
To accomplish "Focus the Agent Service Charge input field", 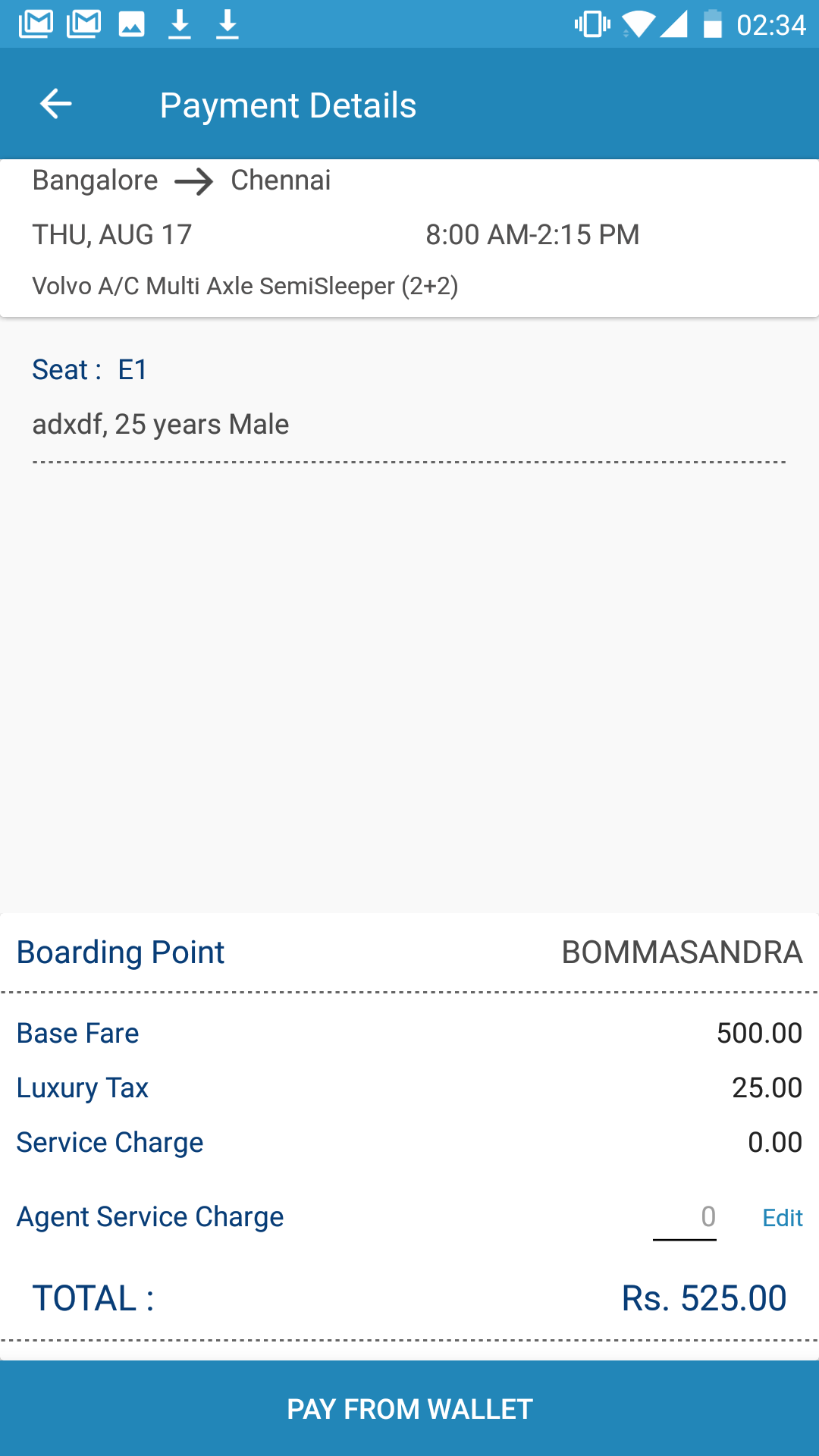I will point(685,1218).
